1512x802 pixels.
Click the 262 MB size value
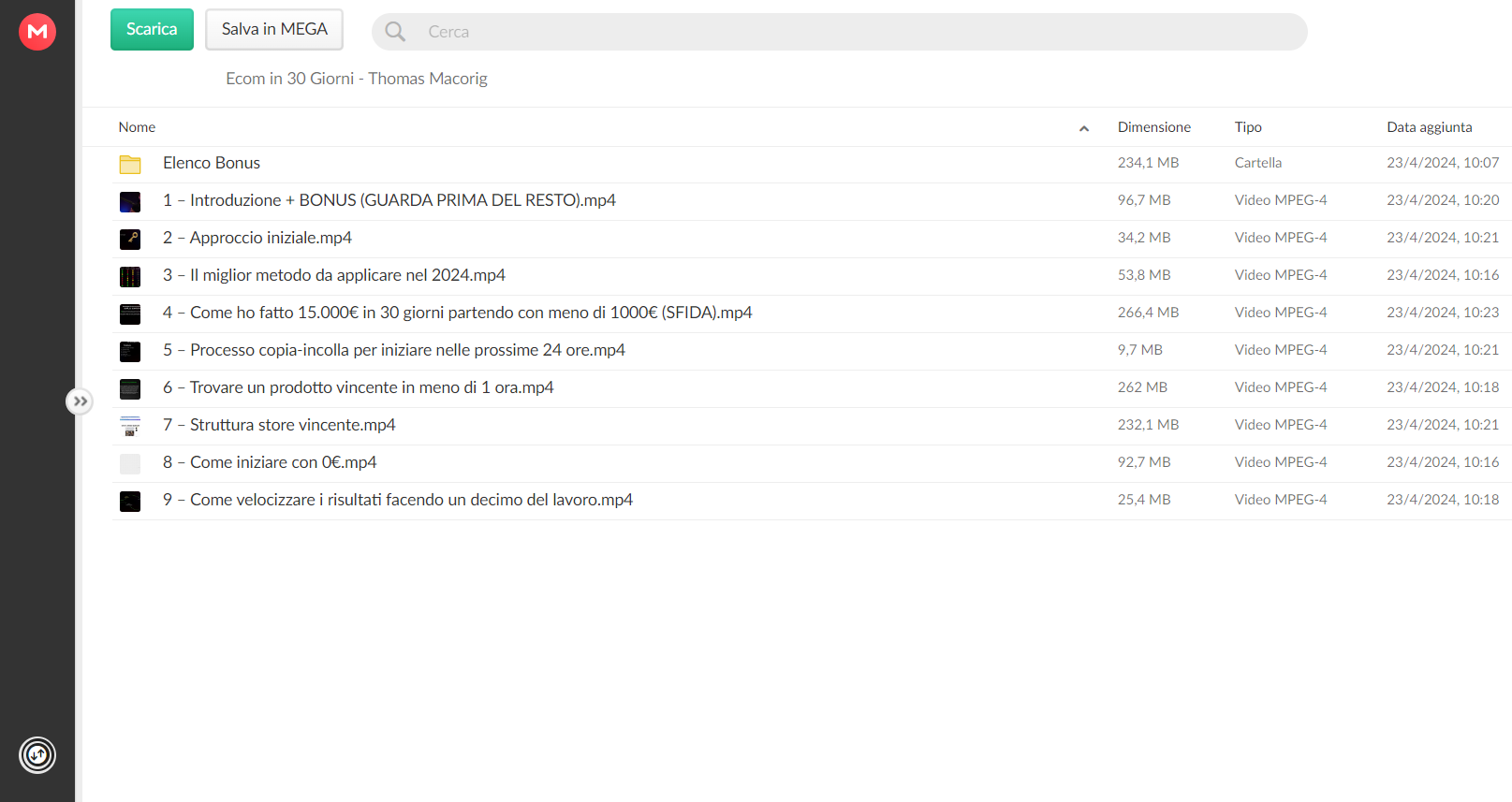[x=1142, y=387]
